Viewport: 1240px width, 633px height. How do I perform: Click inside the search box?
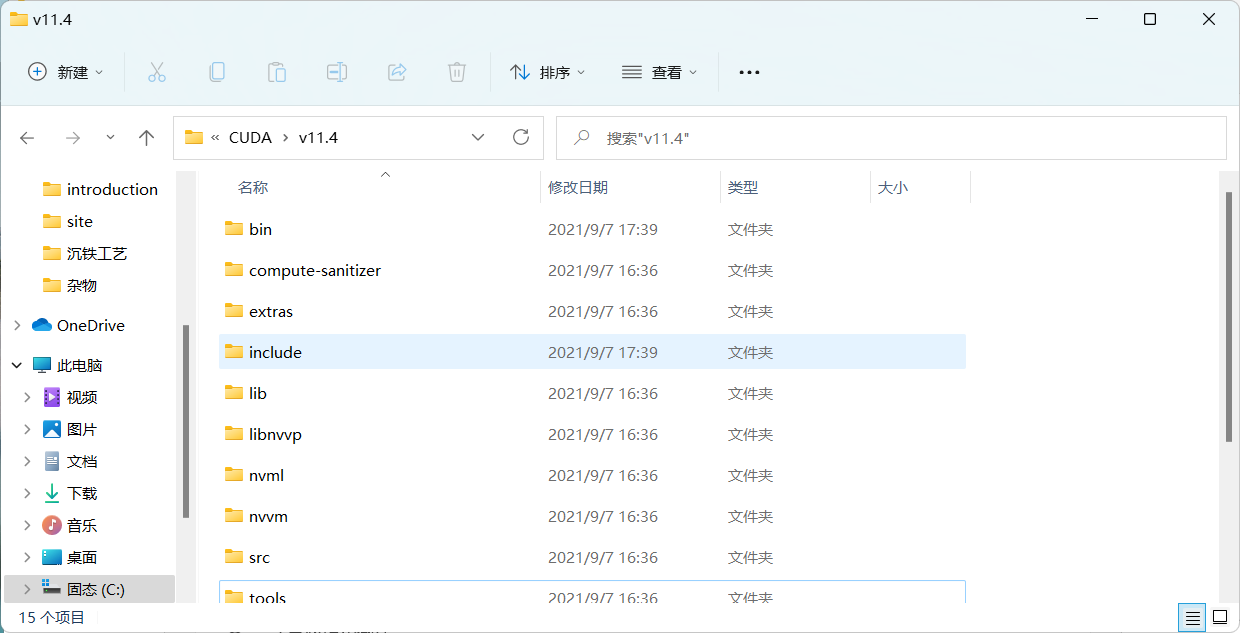pos(890,137)
